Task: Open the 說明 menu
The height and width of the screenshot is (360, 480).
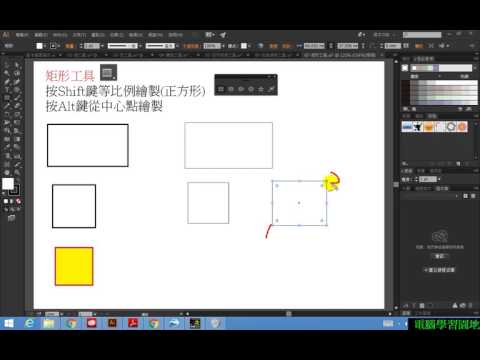Action: [175, 35]
